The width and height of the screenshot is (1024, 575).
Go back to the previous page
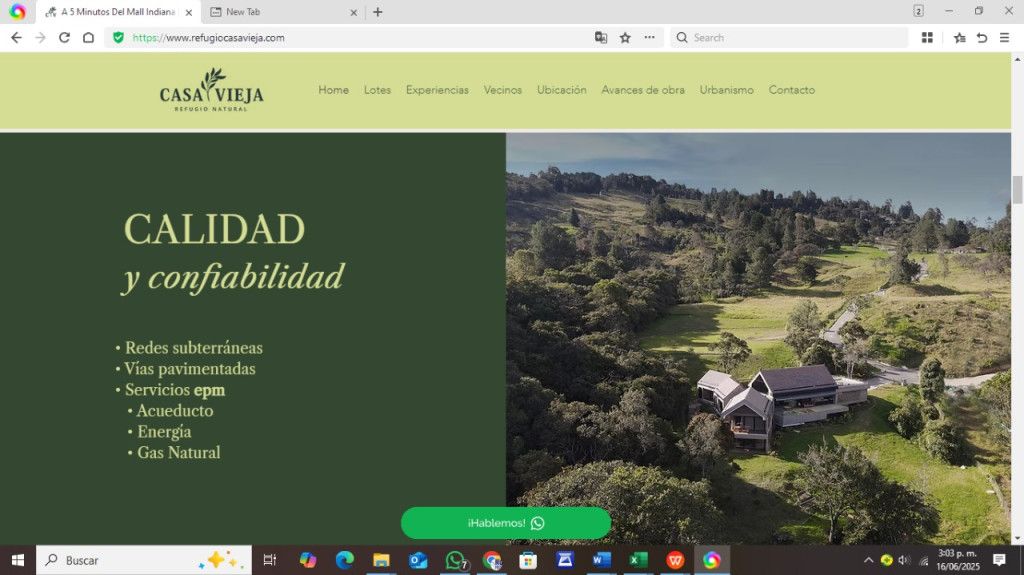point(16,38)
